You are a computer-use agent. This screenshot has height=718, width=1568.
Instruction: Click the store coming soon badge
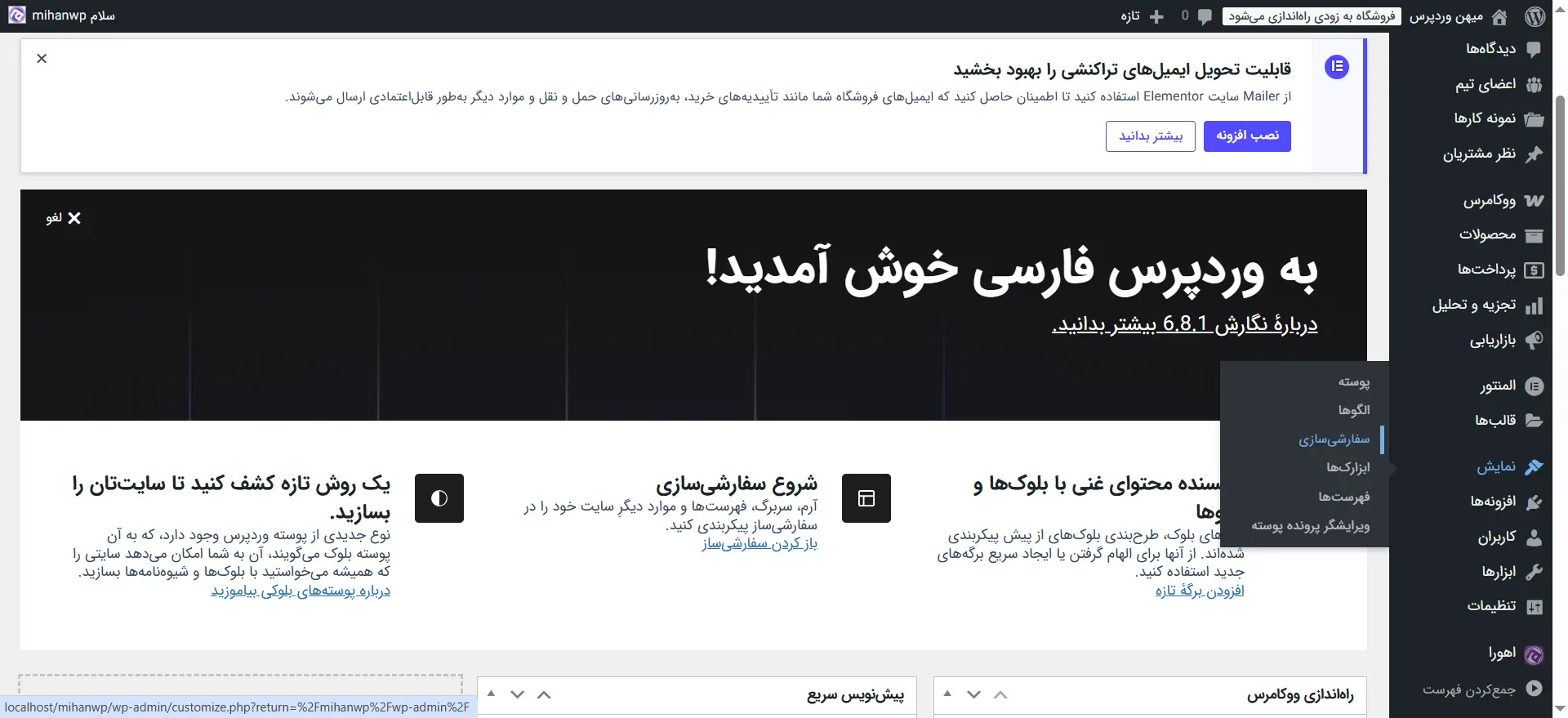click(x=1312, y=16)
